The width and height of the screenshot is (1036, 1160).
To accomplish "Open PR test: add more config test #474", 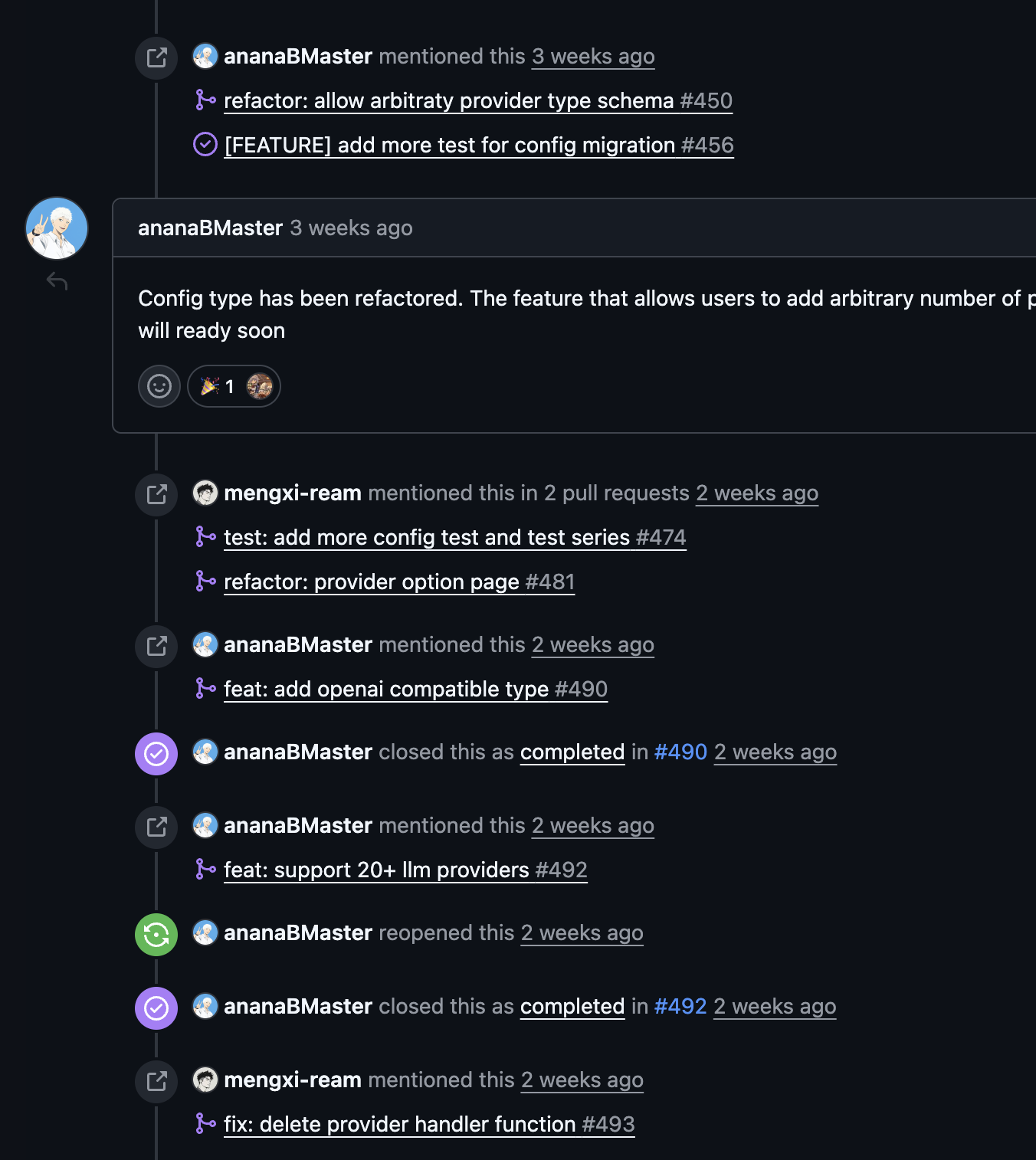I will click(x=455, y=538).
